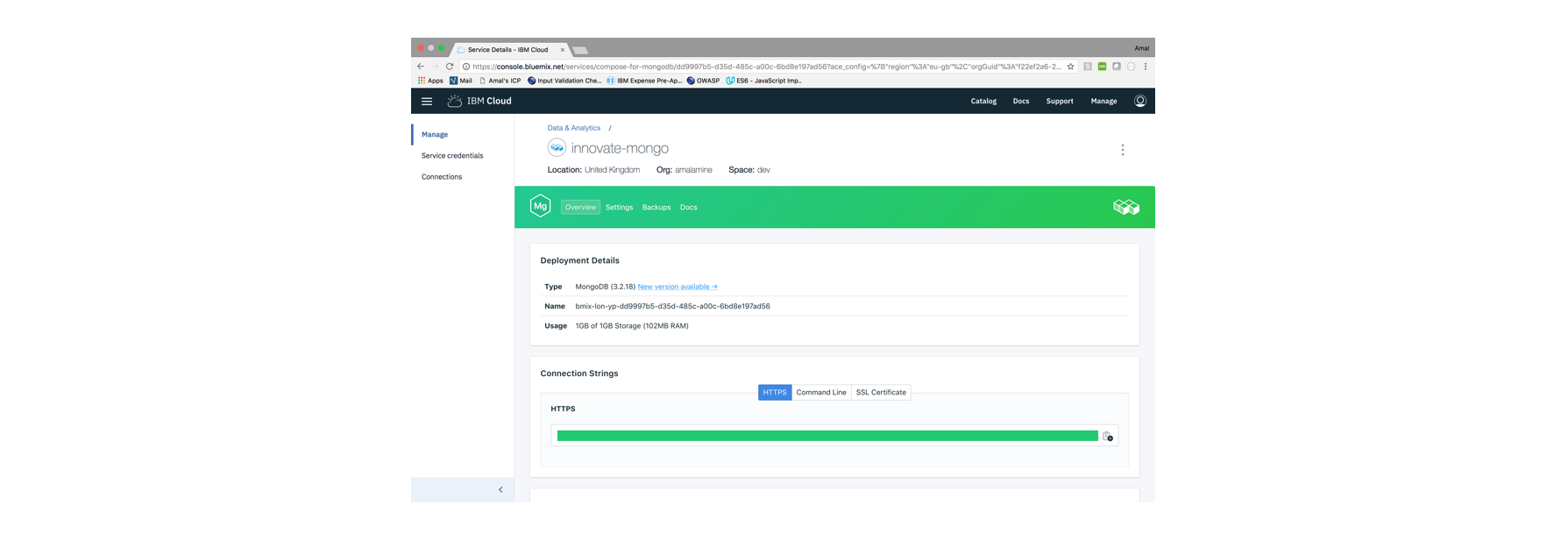This screenshot has height=540, width=1568.
Task: Open the Docs tab in the green bar
Action: coord(689,207)
